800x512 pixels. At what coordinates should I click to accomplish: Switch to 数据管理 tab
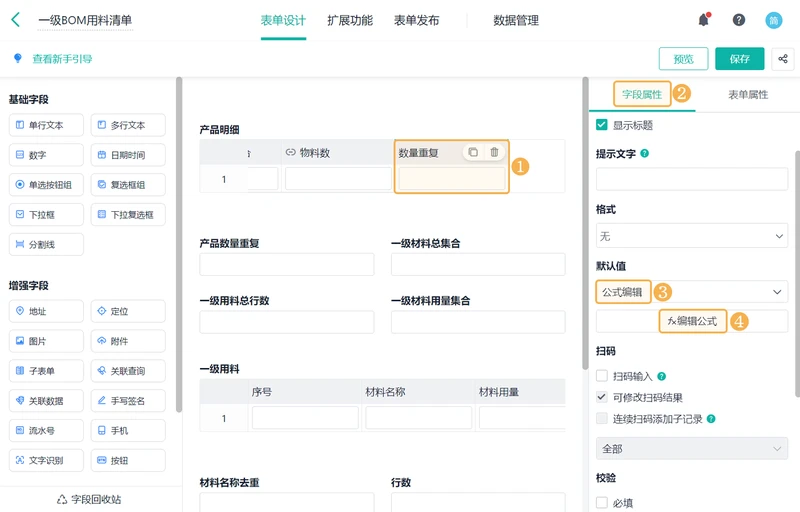click(516, 20)
